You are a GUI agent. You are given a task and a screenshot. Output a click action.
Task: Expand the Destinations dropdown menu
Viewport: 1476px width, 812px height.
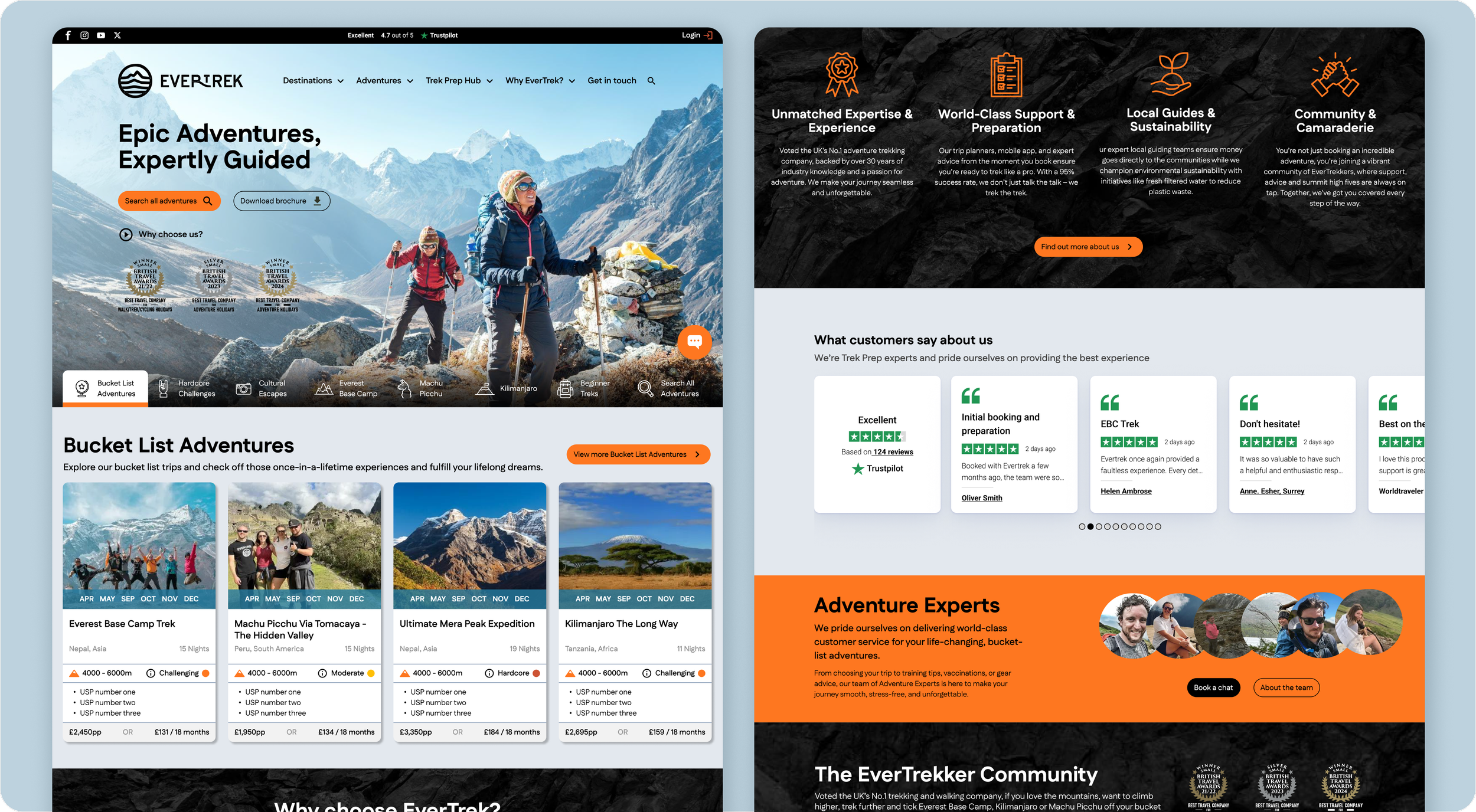tap(313, 81)
